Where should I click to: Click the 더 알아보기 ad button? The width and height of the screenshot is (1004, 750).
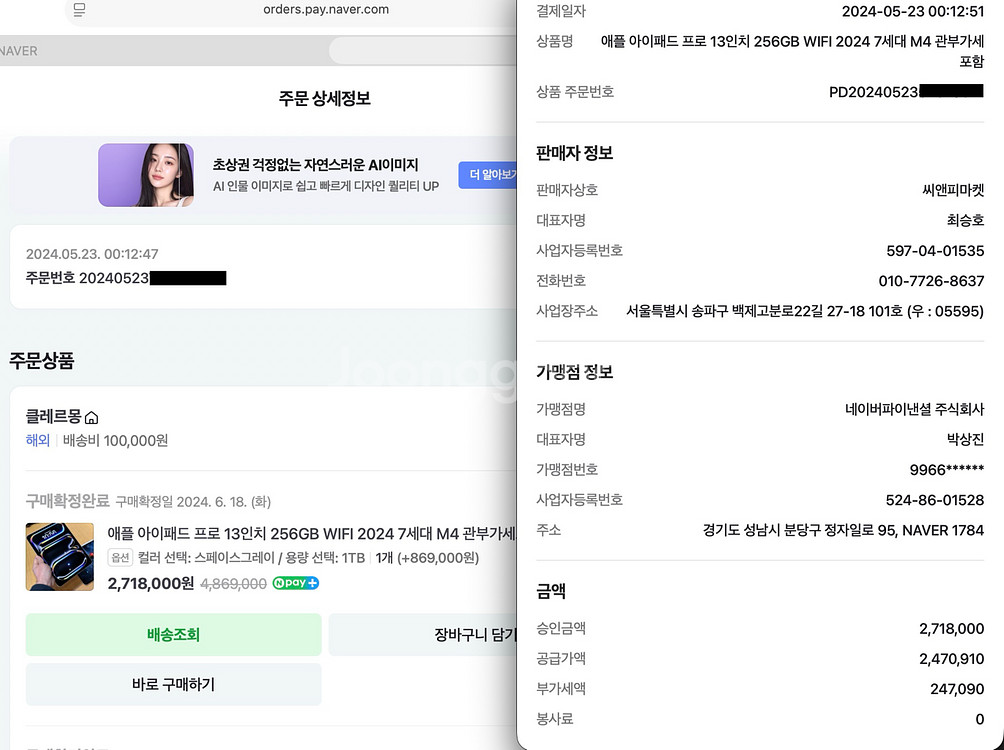[488, 175]
